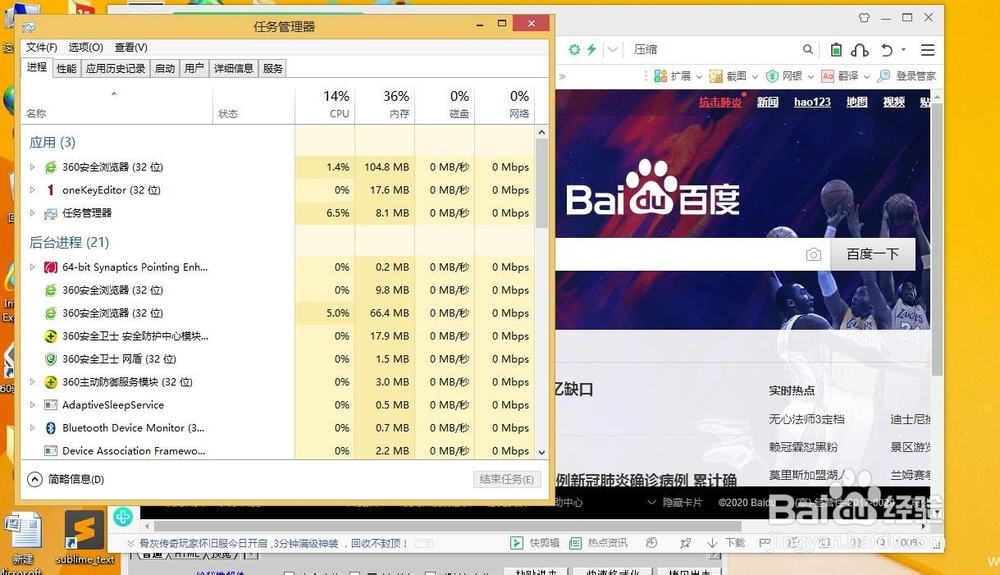Screen dimensions: 1000x575
Task: Click the 扩展 extensions icon
Action: pyautogui.click(x=661, y=76)
